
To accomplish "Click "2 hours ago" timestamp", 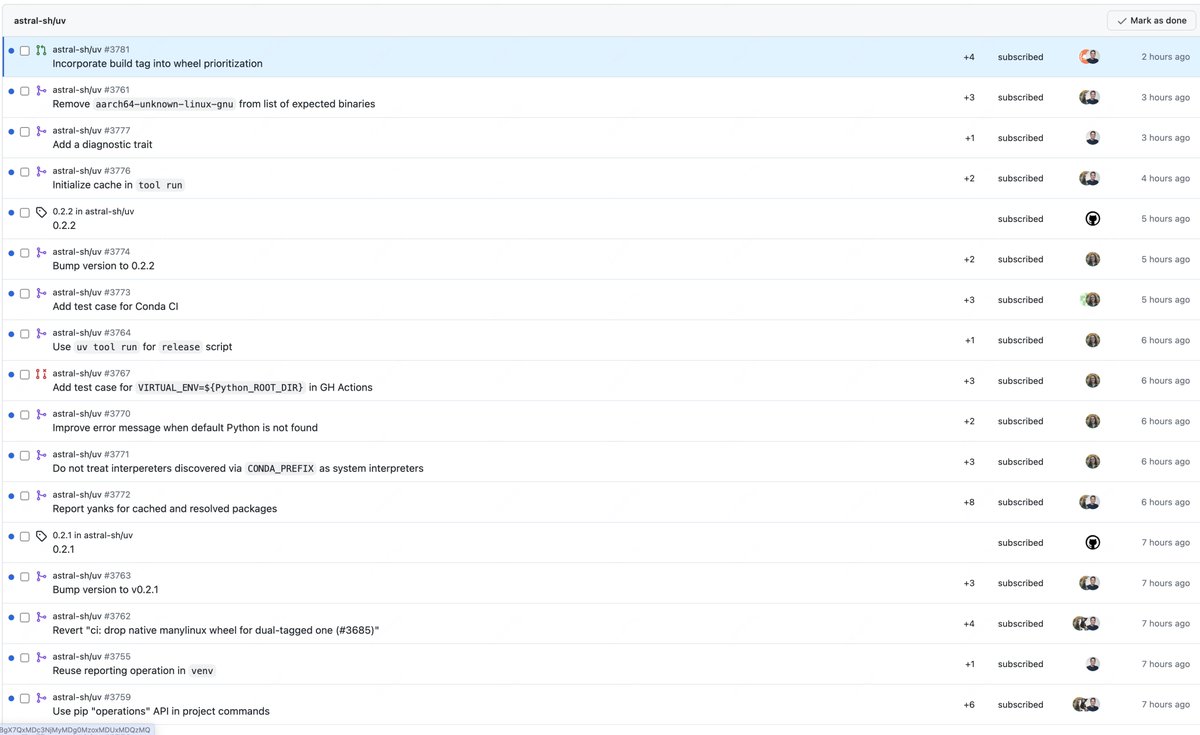I will 1166,57.
